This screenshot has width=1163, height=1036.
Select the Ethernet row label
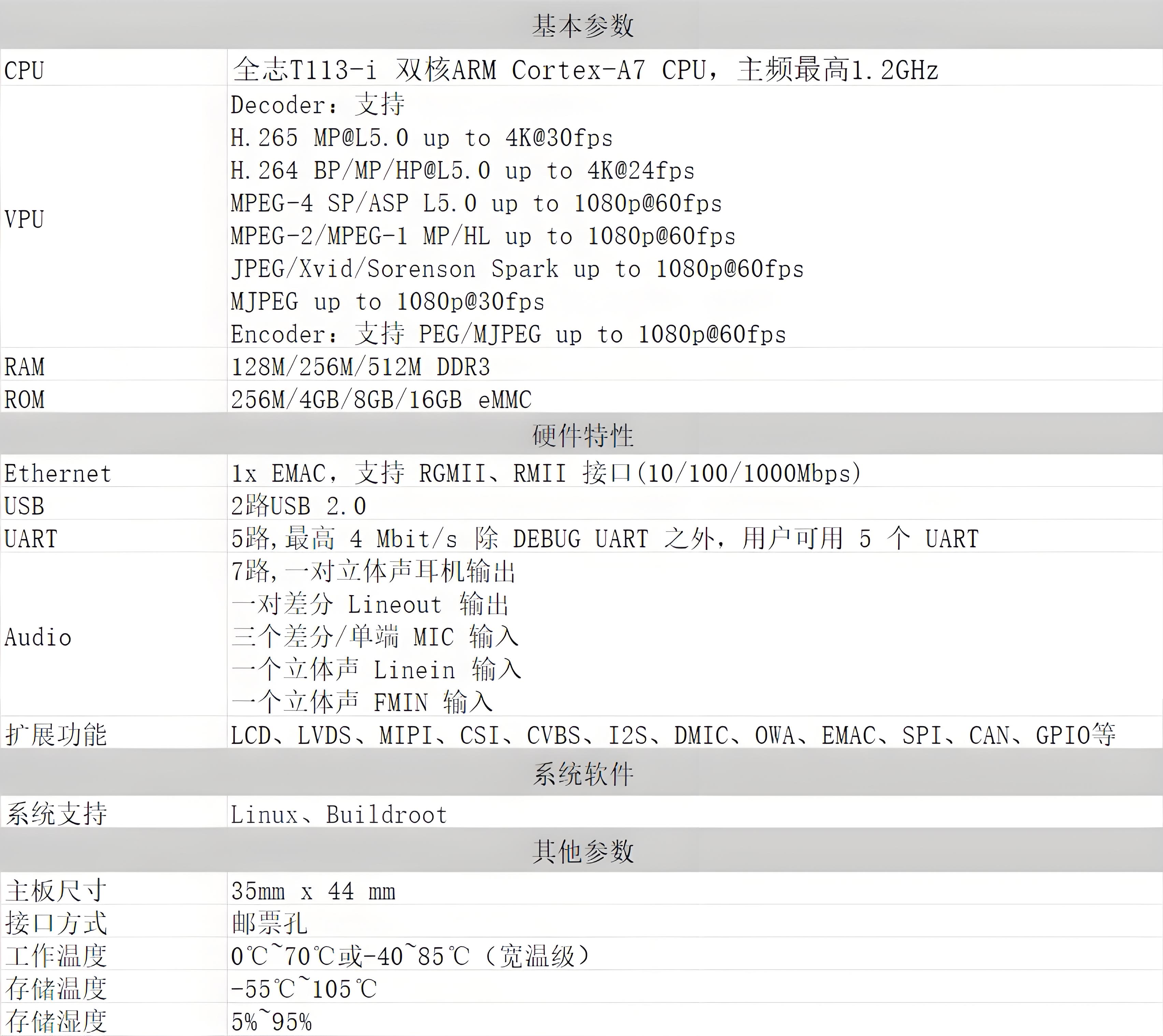(57, 474)
